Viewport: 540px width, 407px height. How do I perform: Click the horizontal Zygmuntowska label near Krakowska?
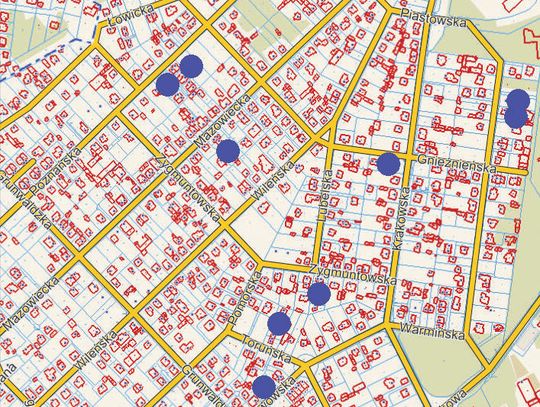point(352,274)
